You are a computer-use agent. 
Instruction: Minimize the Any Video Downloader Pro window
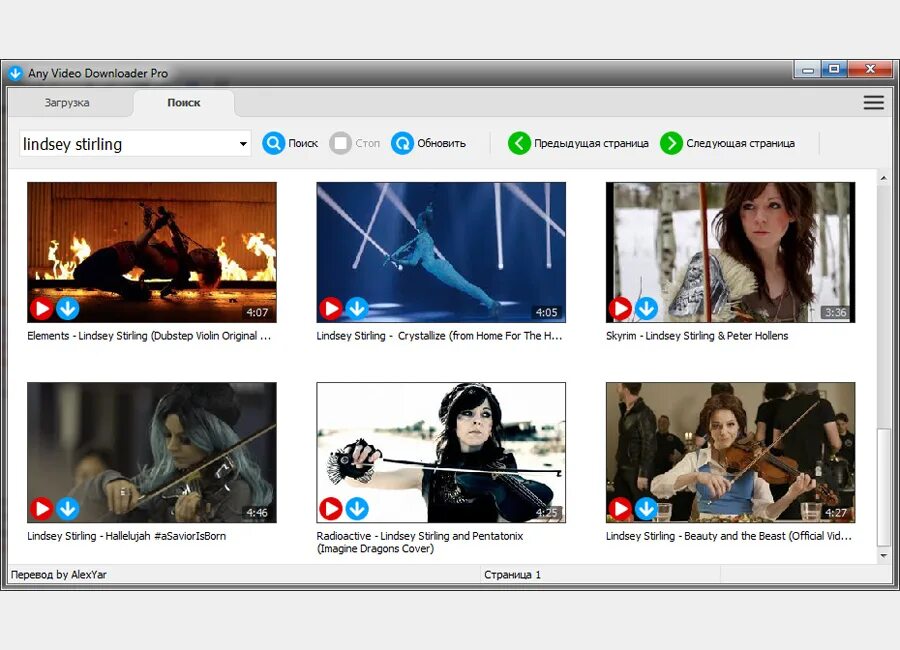(808, 70)
